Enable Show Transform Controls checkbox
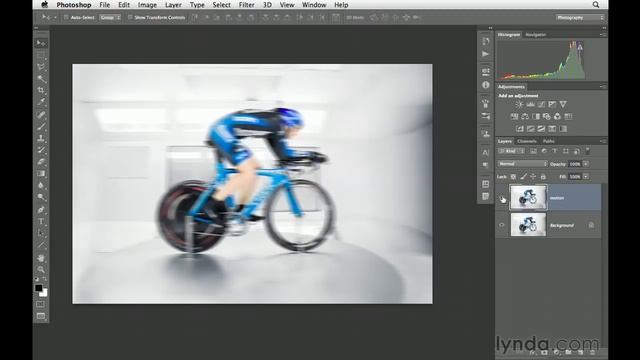 [x=130, y=18]
